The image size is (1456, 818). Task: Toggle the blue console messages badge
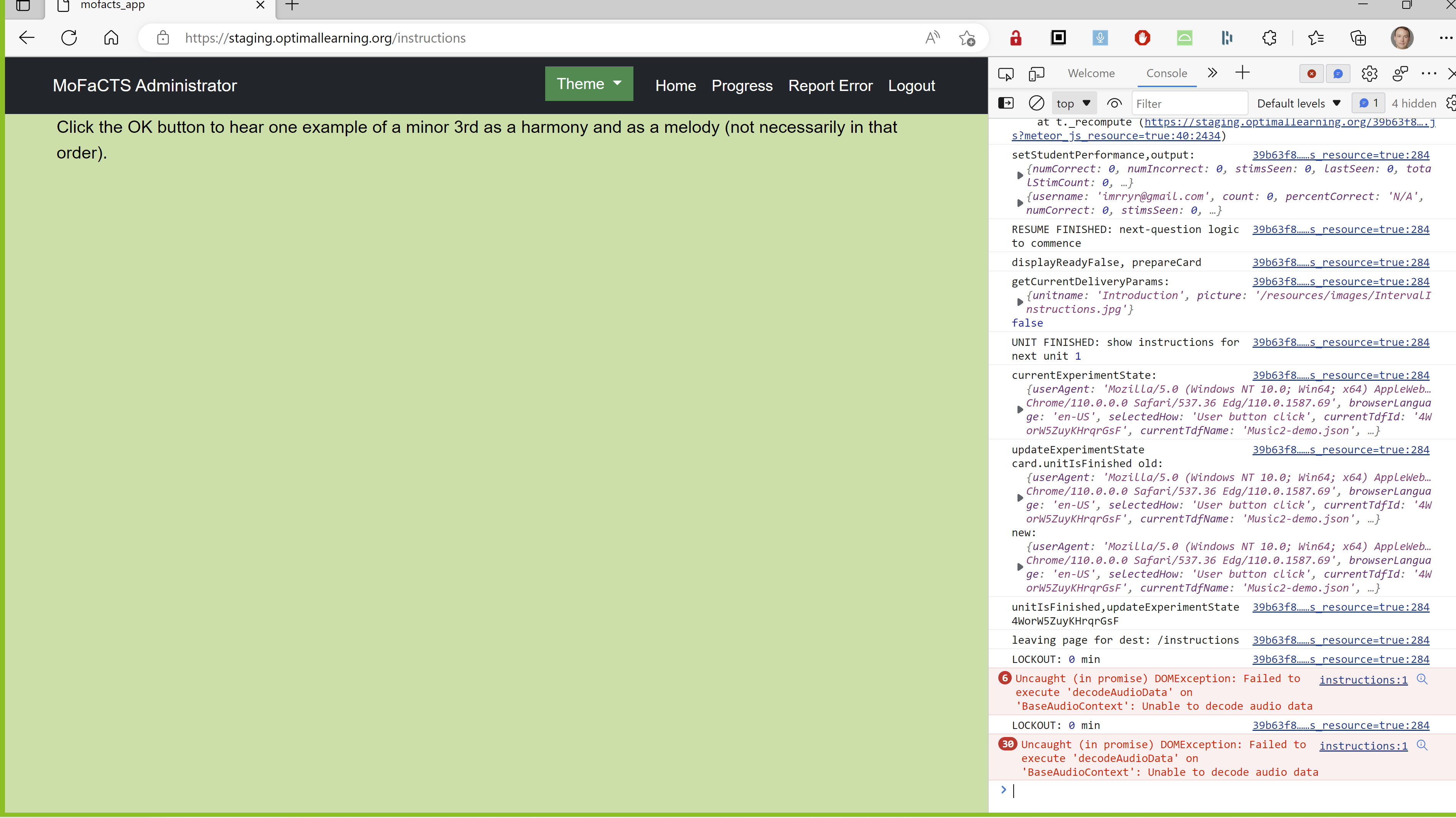(x=1369, y=103)
